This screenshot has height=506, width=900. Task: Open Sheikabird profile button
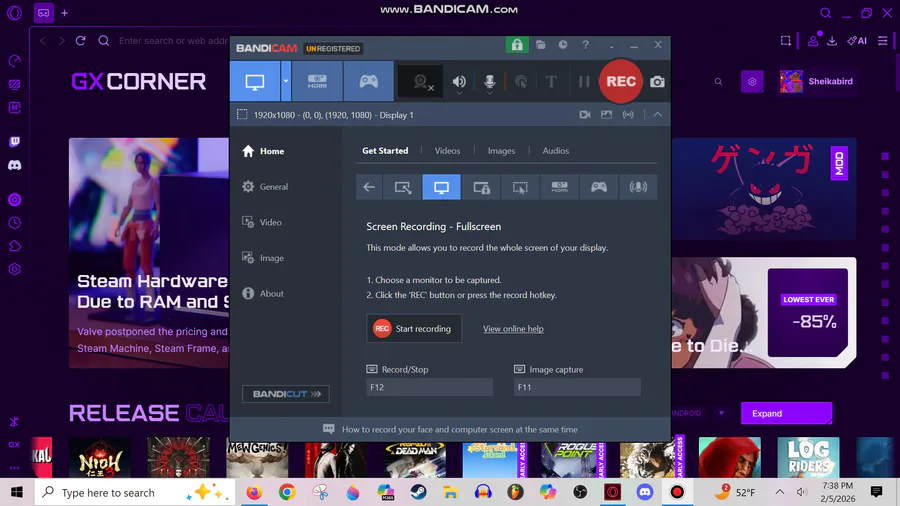816,81
